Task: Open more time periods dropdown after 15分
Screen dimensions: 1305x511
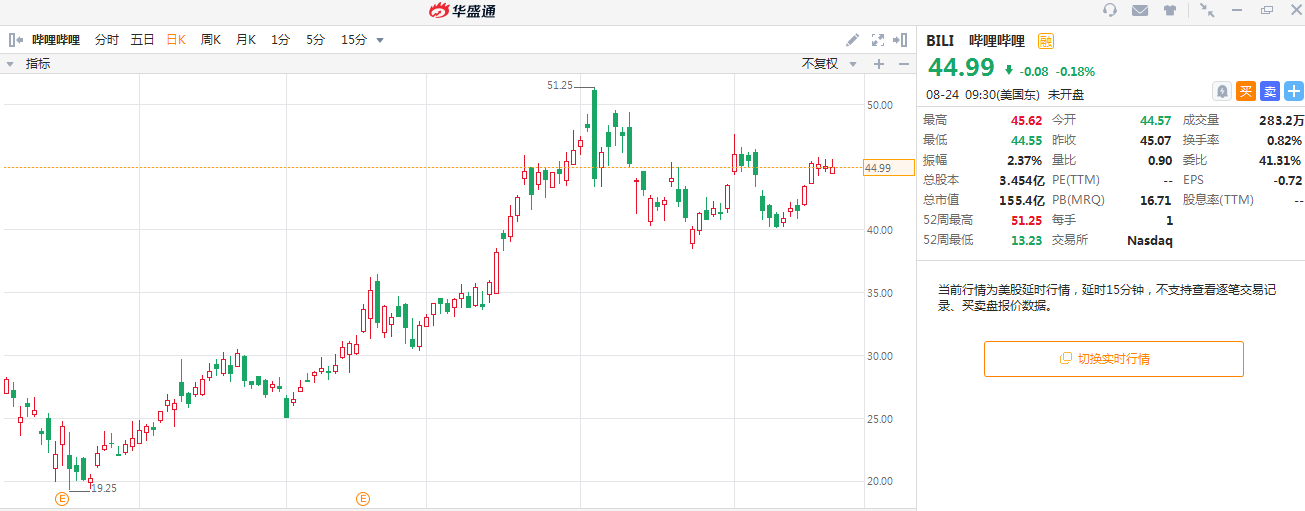Action: 380,41
